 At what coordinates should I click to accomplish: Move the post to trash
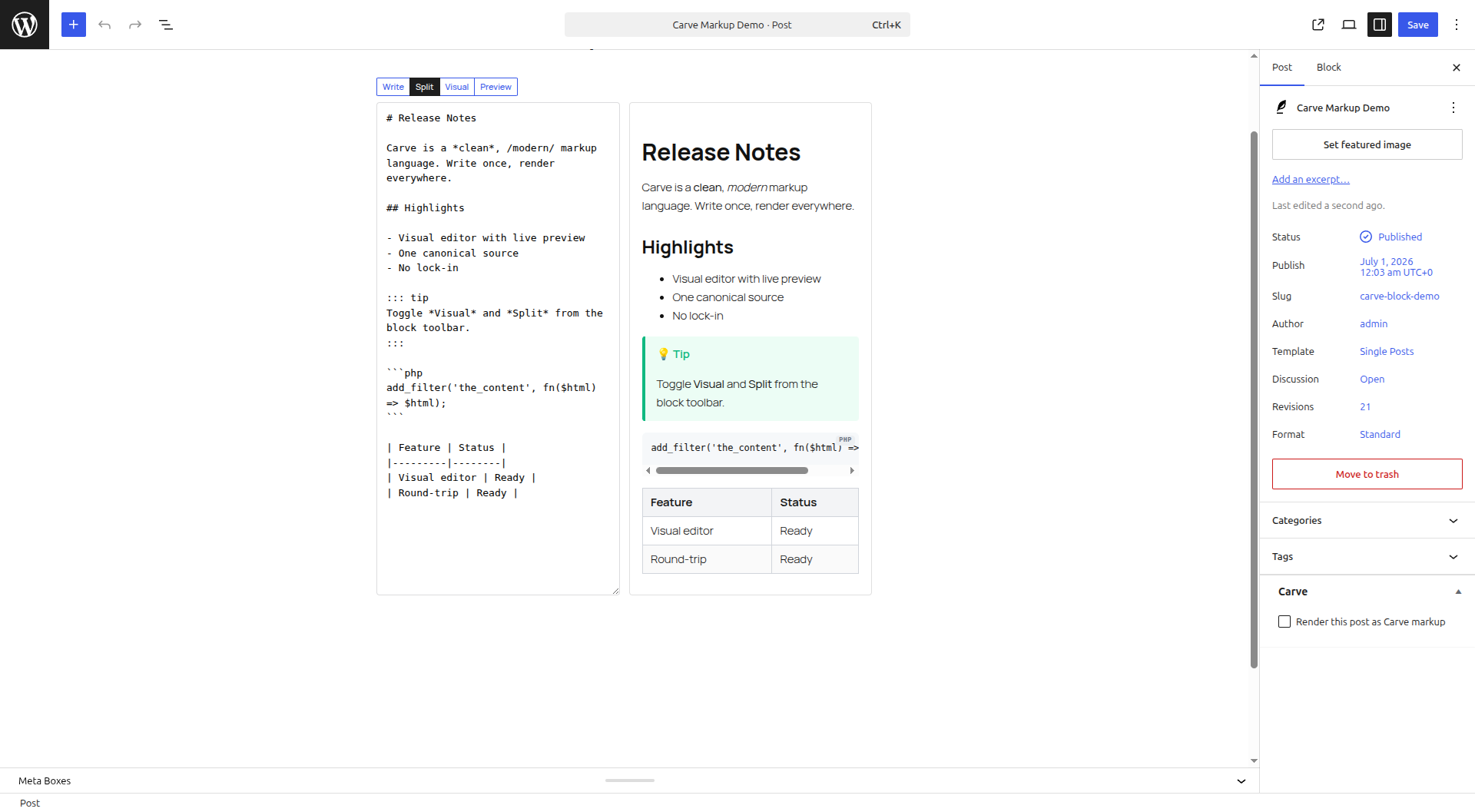(1367, 474)
